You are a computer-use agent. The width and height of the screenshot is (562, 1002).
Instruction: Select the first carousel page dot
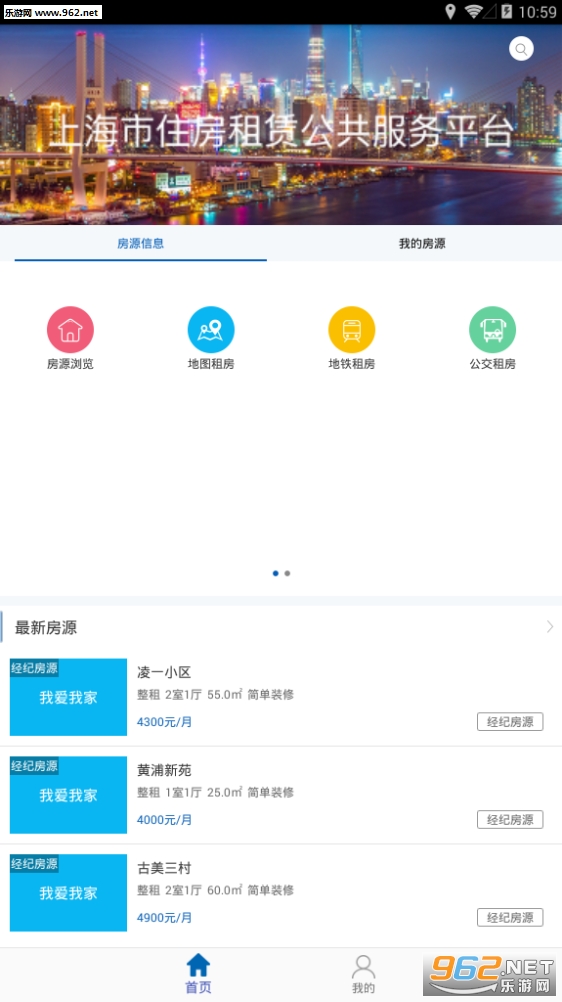tap(276, 573)
